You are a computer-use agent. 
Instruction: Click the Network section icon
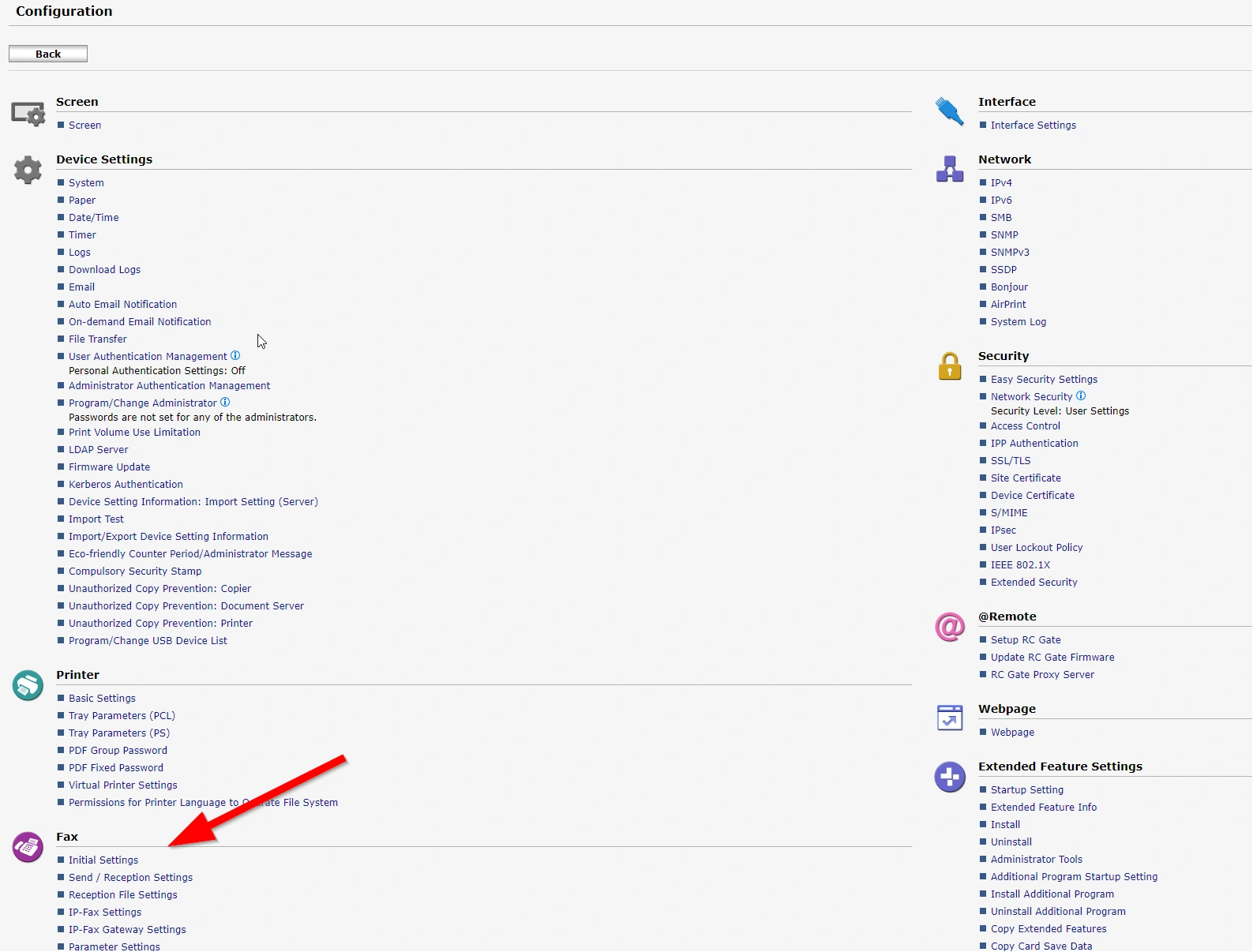click(x=949, y=169)
